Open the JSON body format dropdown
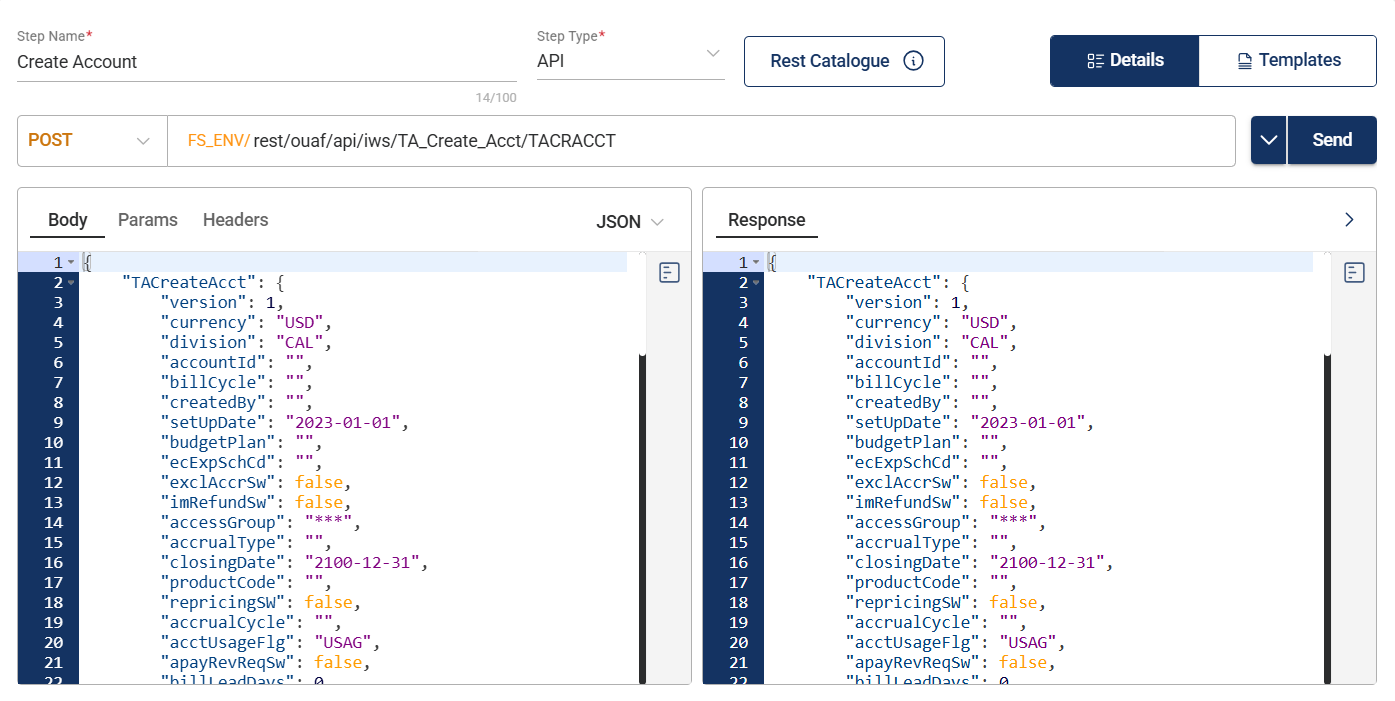Screen dimensions: 1395x701 630,221
